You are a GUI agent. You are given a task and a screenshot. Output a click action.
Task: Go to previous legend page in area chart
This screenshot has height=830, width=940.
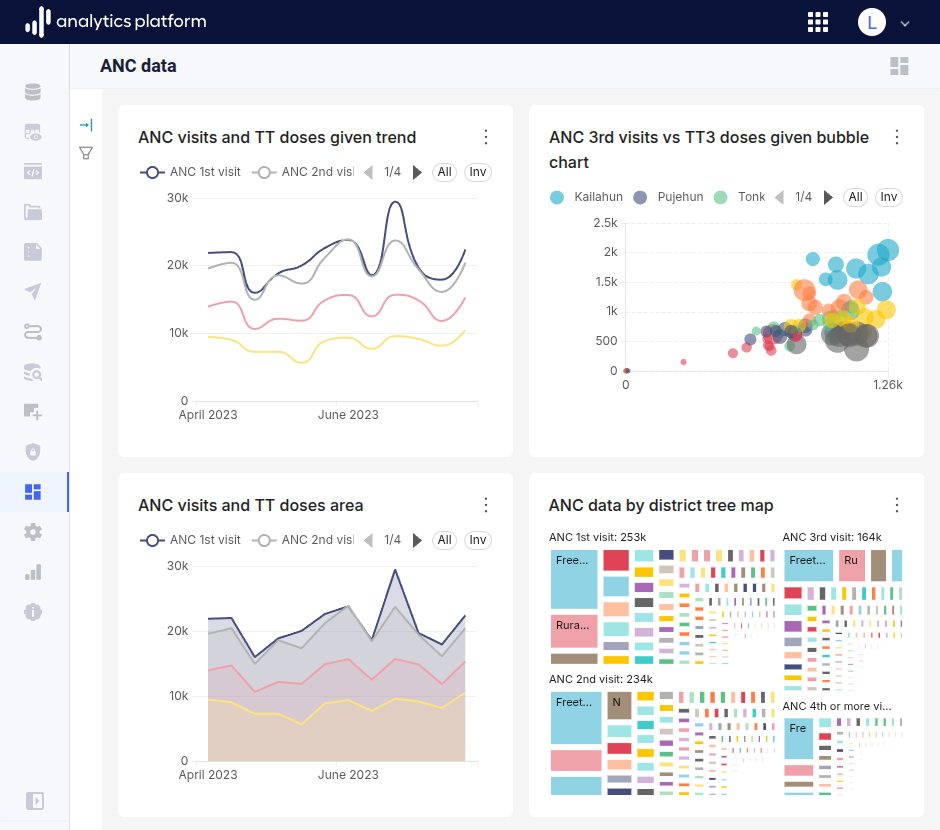(369, 541)
